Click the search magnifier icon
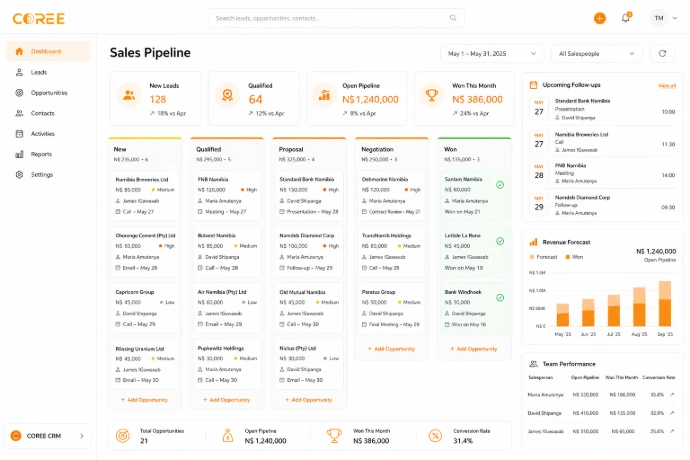The height and width of the screenshot is (460, 690). (453, 18)
